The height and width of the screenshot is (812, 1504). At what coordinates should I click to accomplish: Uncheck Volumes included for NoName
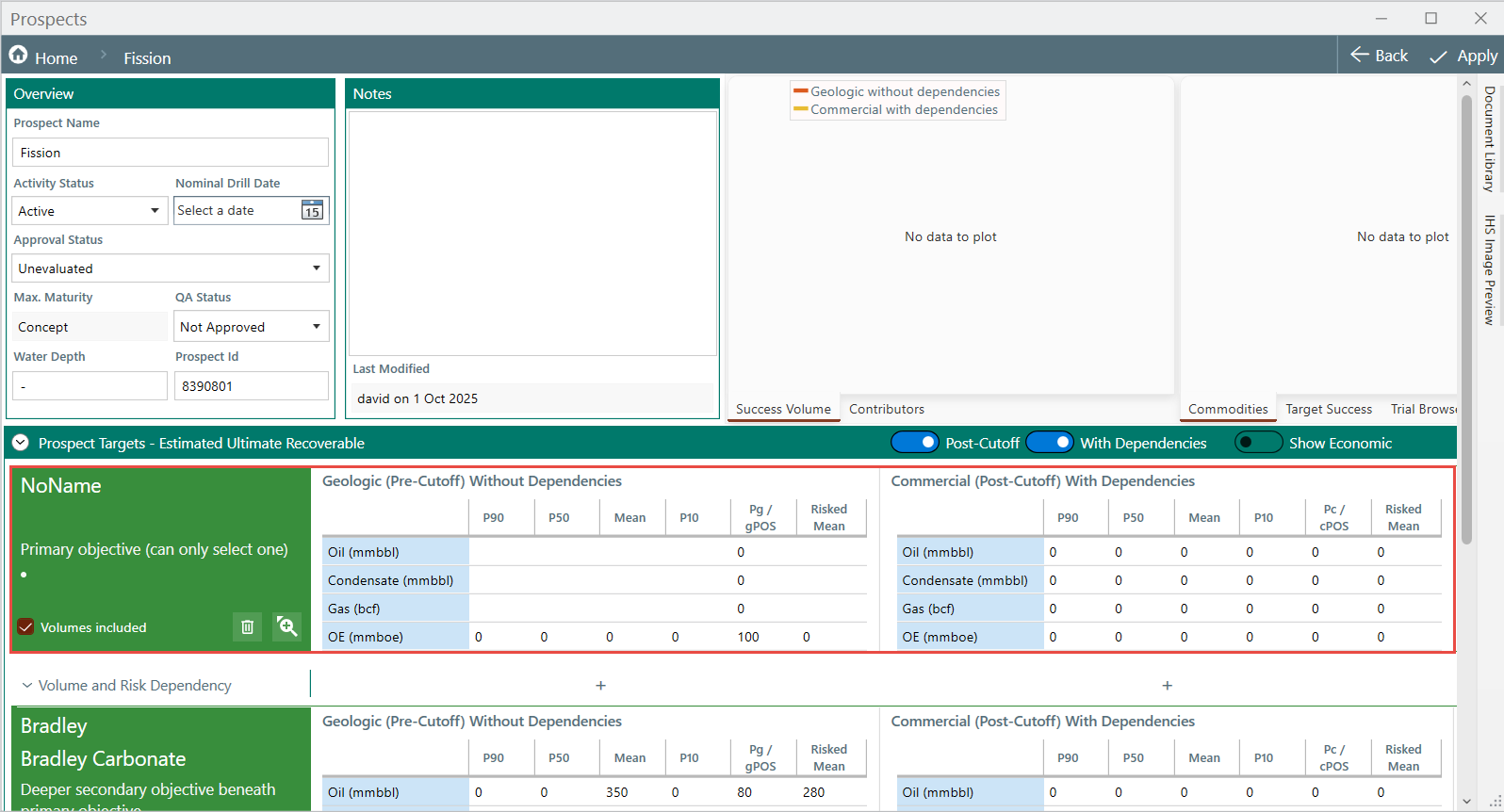coord(25,627)
